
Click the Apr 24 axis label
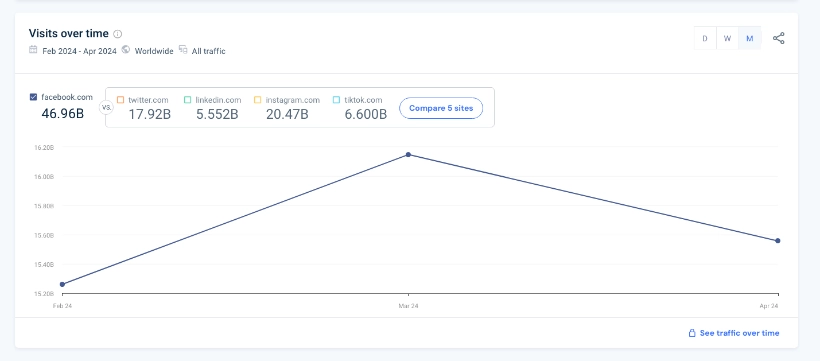pos(769,306)
